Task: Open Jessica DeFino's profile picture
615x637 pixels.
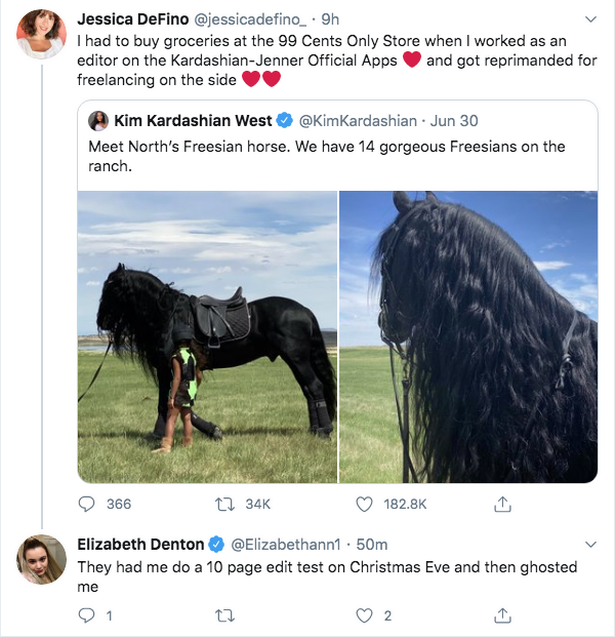Action: point(42,35)
